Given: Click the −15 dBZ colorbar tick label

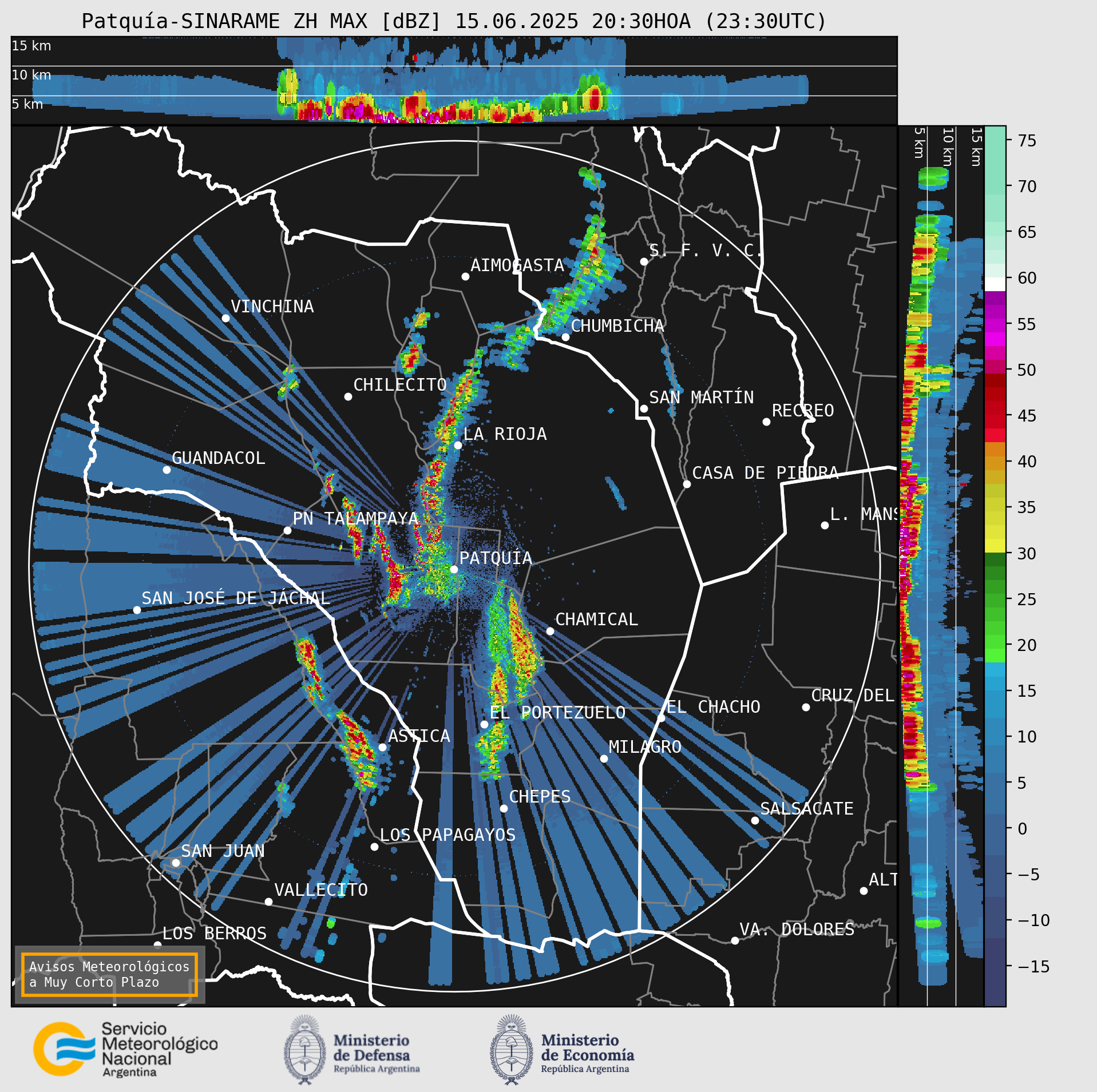Looking at the screenshot, I should (1033, 967).
